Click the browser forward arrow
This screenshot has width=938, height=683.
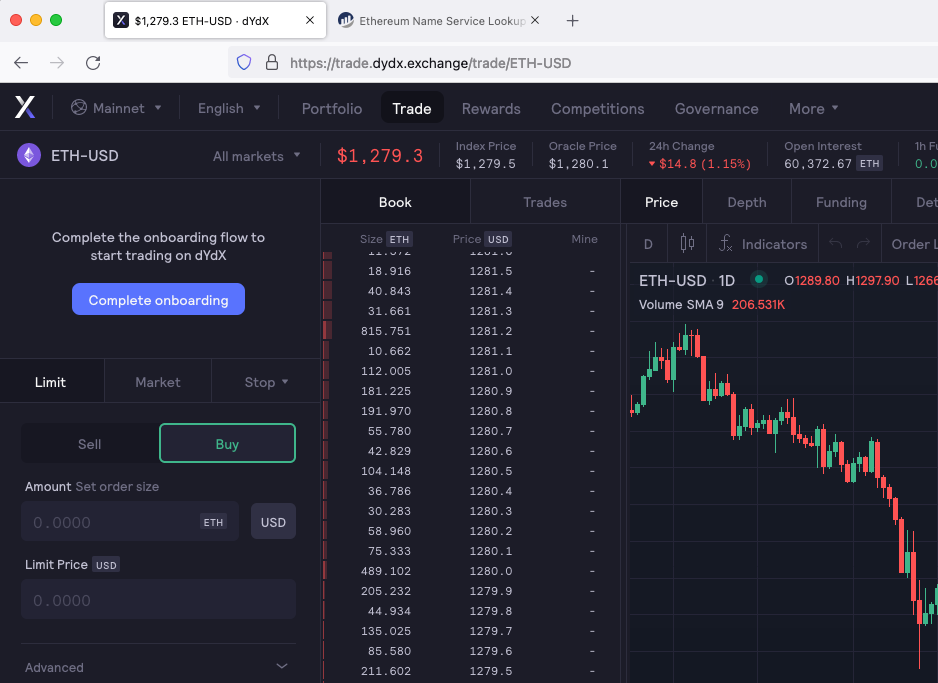57,63
